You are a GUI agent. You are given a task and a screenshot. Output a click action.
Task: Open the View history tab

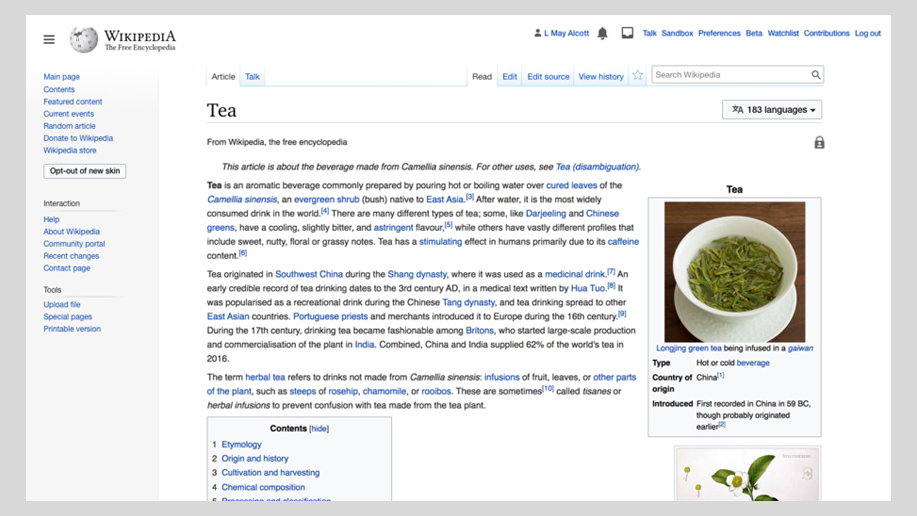601,77
